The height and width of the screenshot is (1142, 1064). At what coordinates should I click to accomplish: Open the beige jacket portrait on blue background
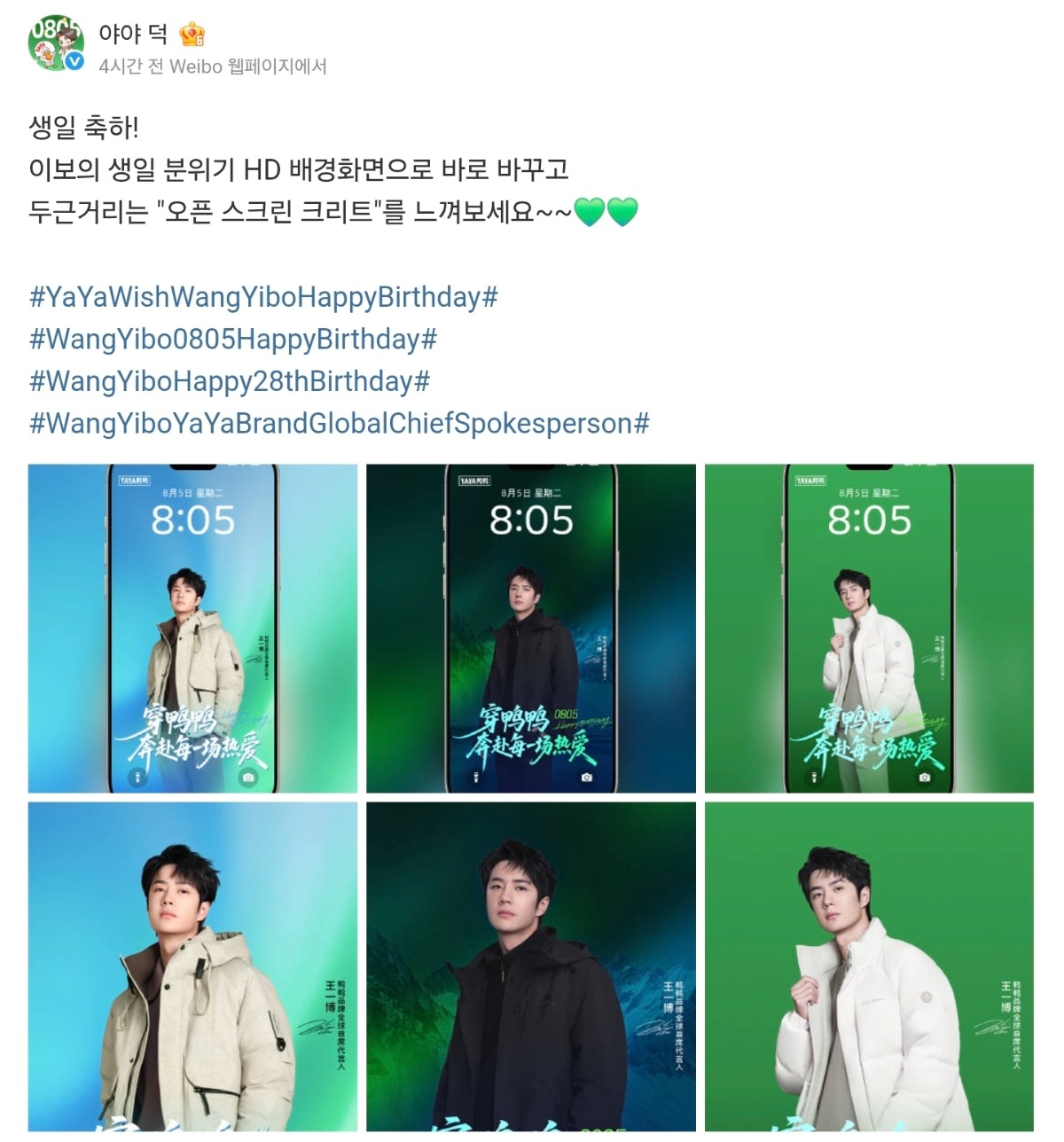click(192, 966)
